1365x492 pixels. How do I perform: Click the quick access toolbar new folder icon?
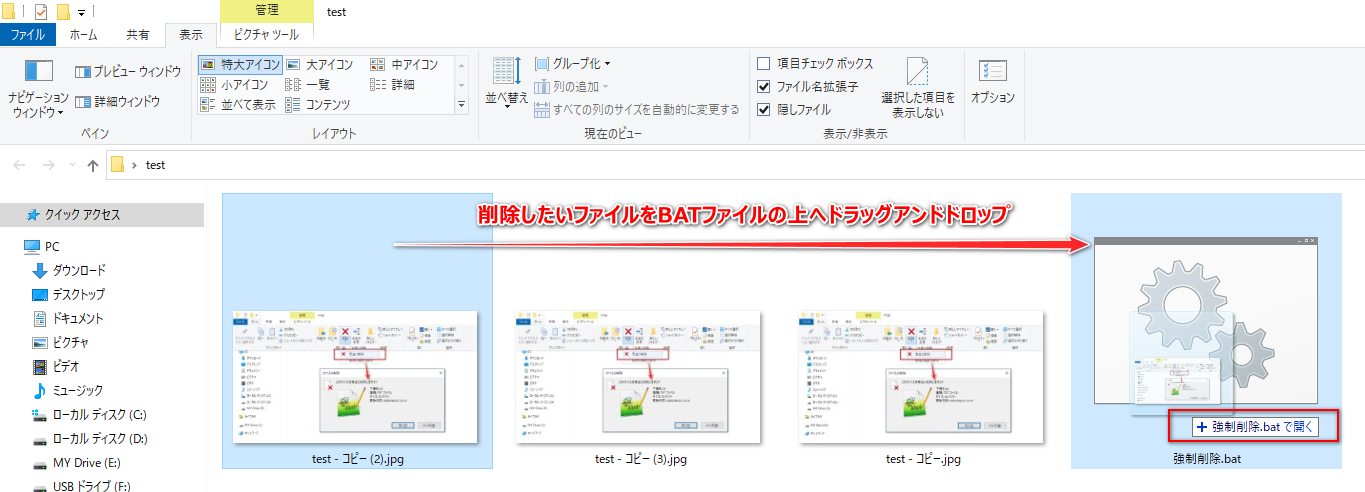pyautogui.click(x=63, y=12)
